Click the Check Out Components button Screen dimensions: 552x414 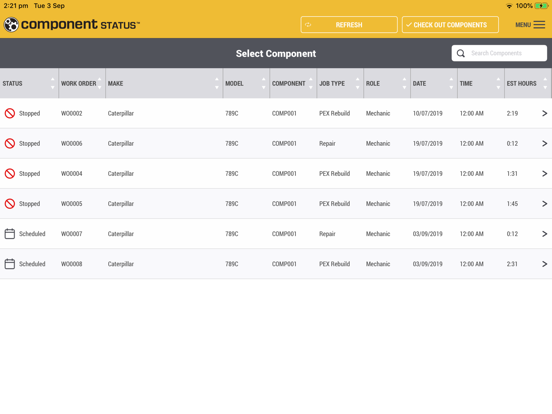pos(450,25)
